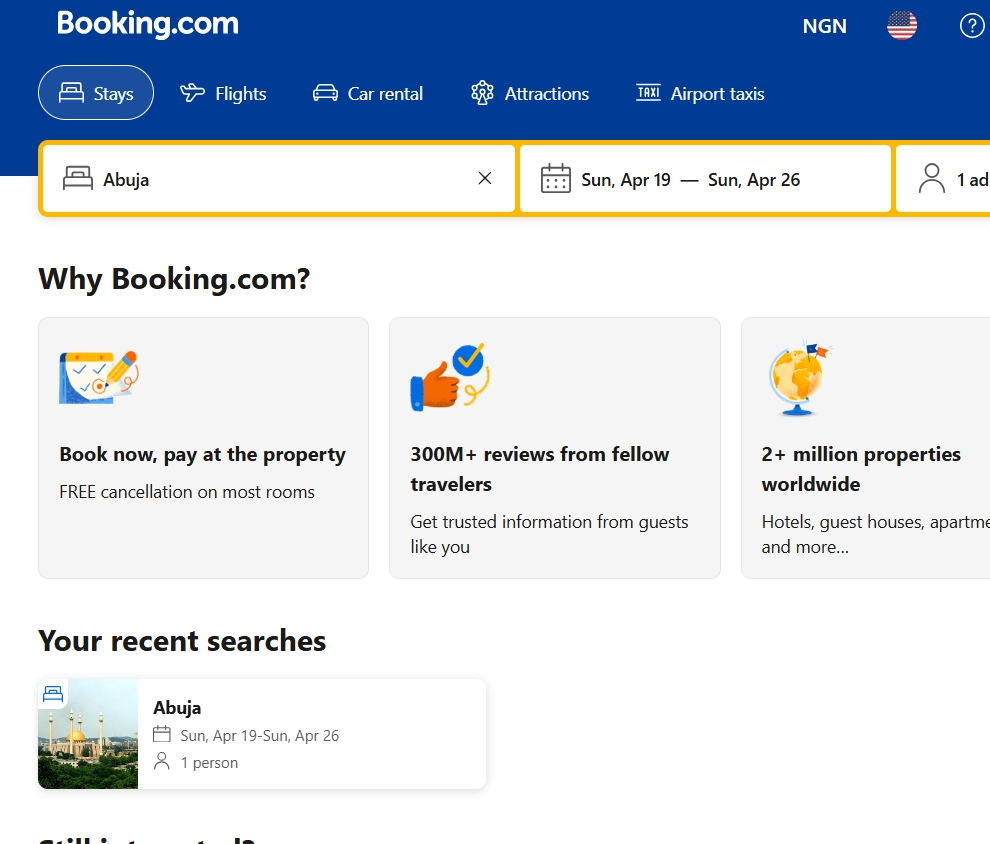Click the Book now, pay at property card
990x844 pixels.
[203, 448]
